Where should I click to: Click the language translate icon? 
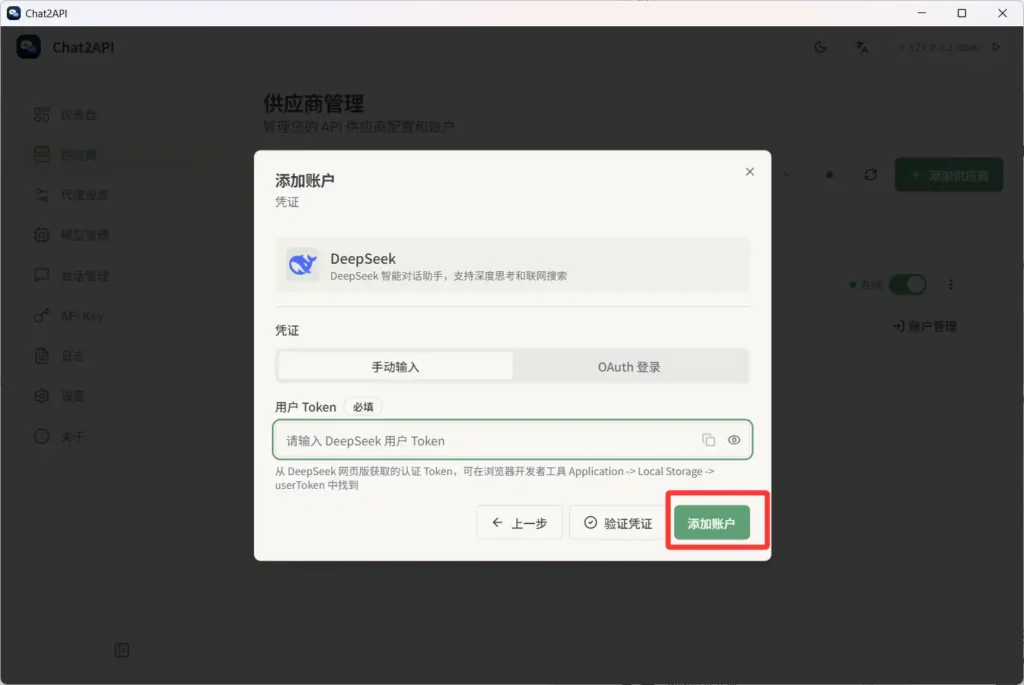(x=862, y=47)
